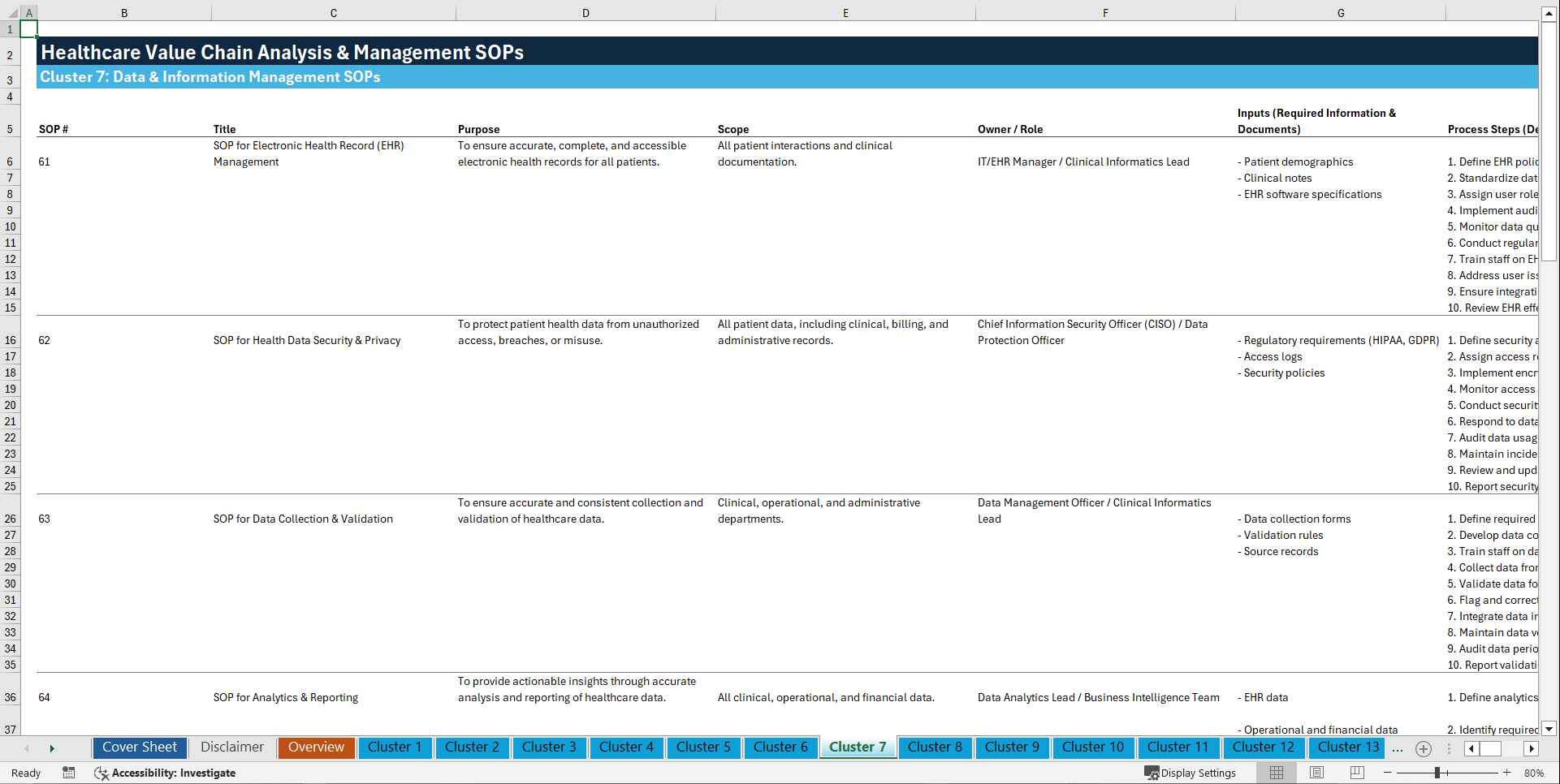The height and width of the screenshot is (784, 1560).
Task: Run the Accessibility Investigate checker
Action: click(x=165, y=773)
